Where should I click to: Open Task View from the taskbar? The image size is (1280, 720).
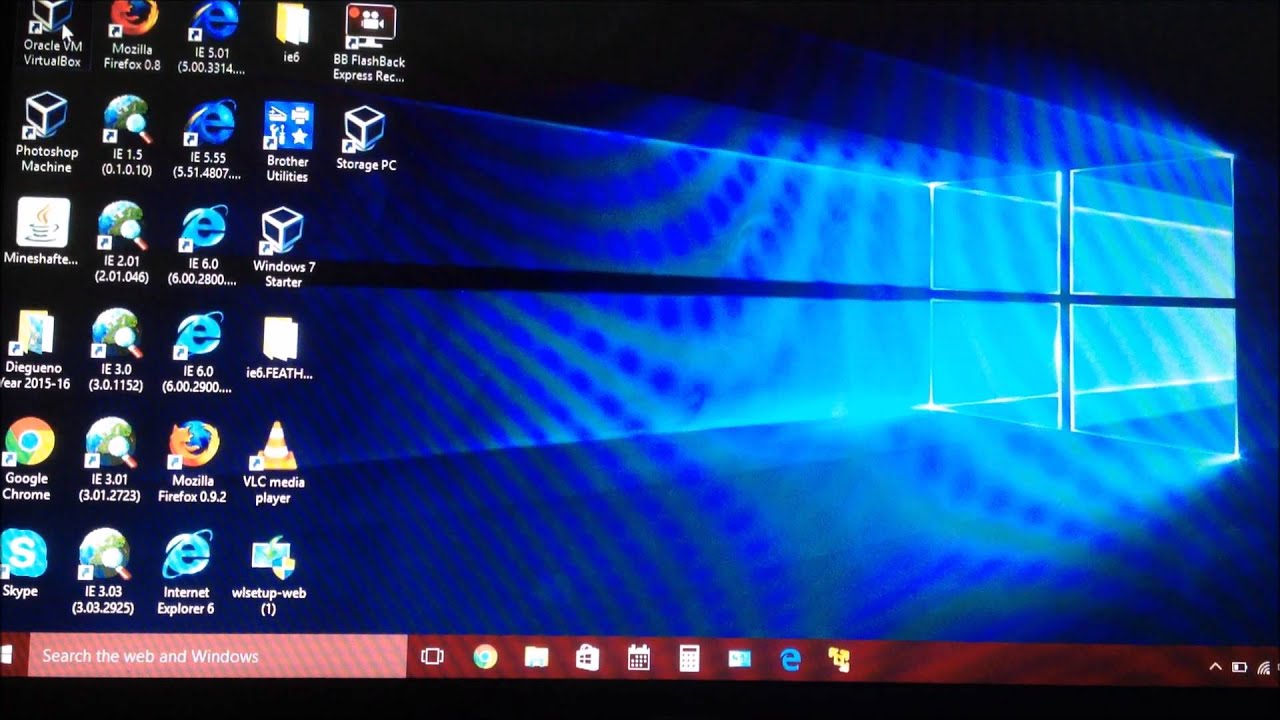432,657
